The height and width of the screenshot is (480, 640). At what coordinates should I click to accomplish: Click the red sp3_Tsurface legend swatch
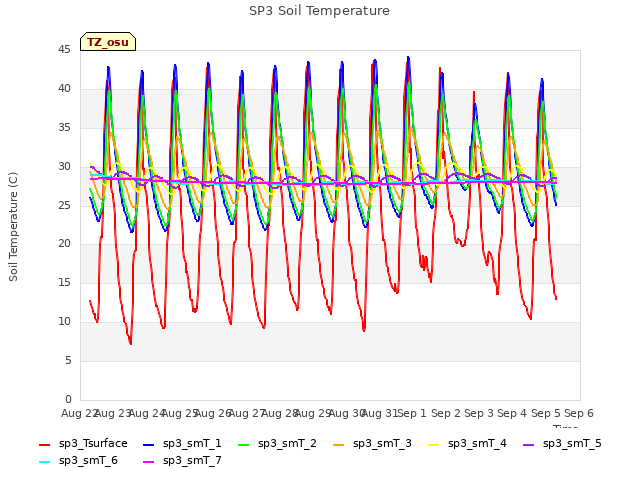(x=44, y=444)
